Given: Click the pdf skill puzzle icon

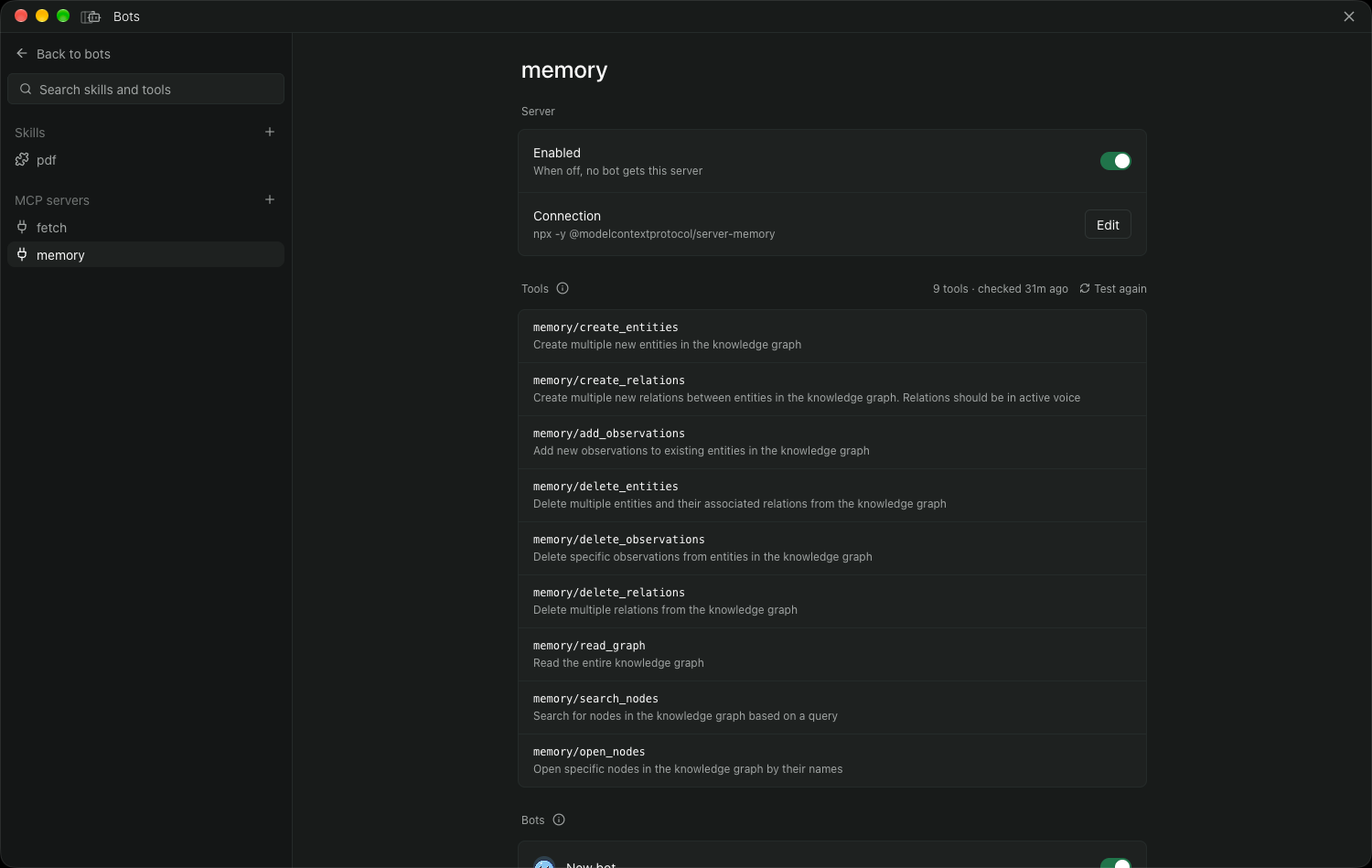Looking at the screenshot, I should tap(22, 159).
